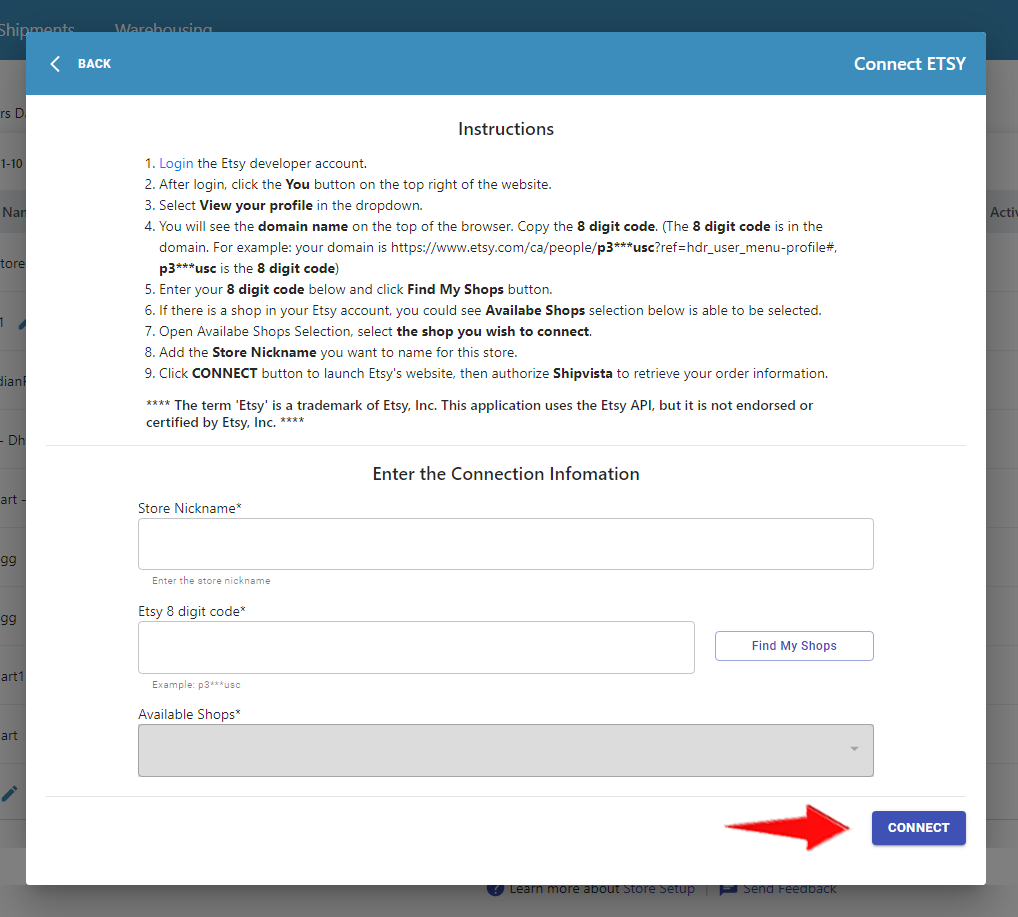
Task: Click the 'Example: p3***usc' hint text
Action: point(196,685)
